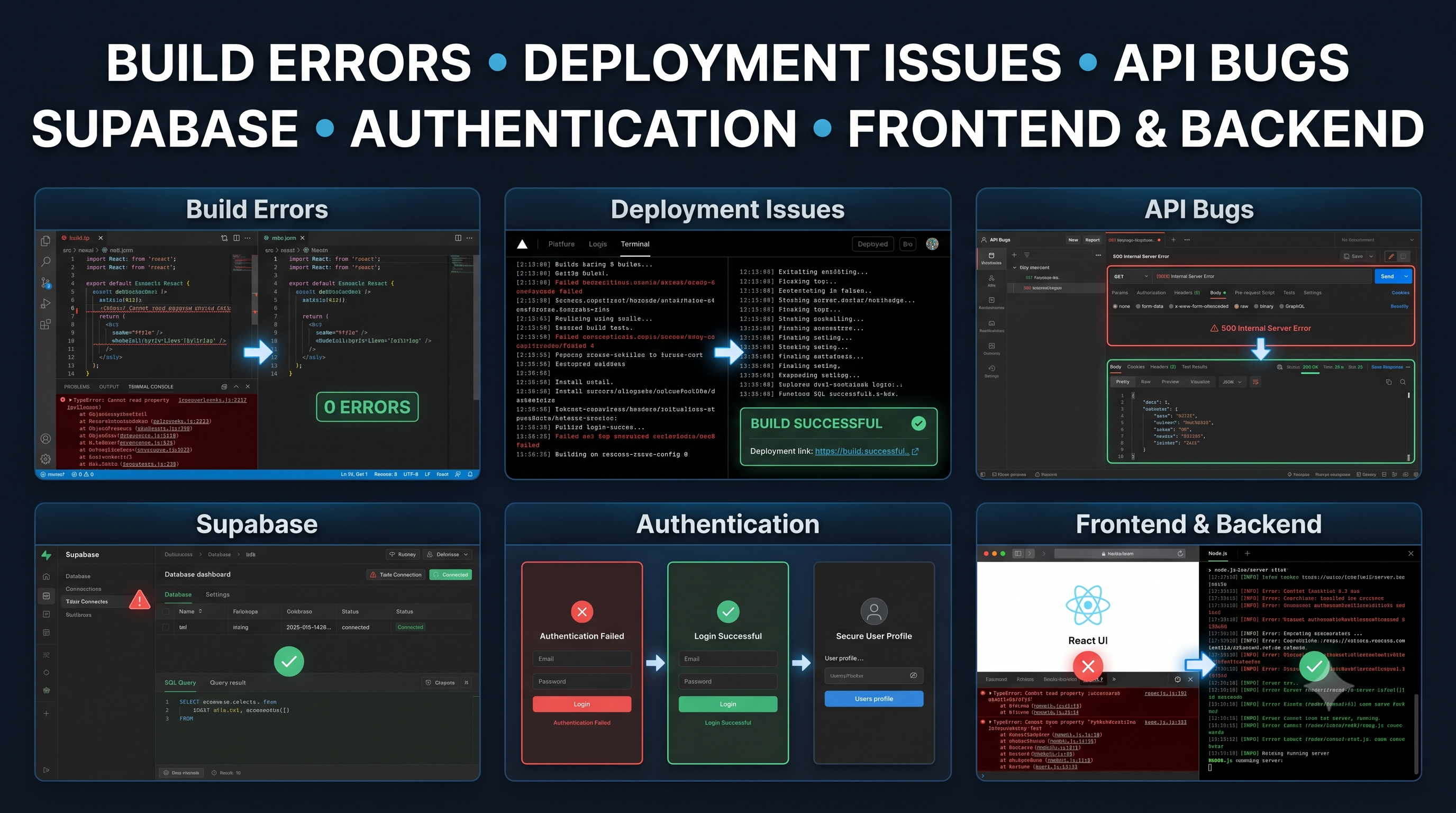This screenshot has height=813, width=1456.
Task: Click the blue Send button
Action: pyautogui.click(x=1388, y=276)
